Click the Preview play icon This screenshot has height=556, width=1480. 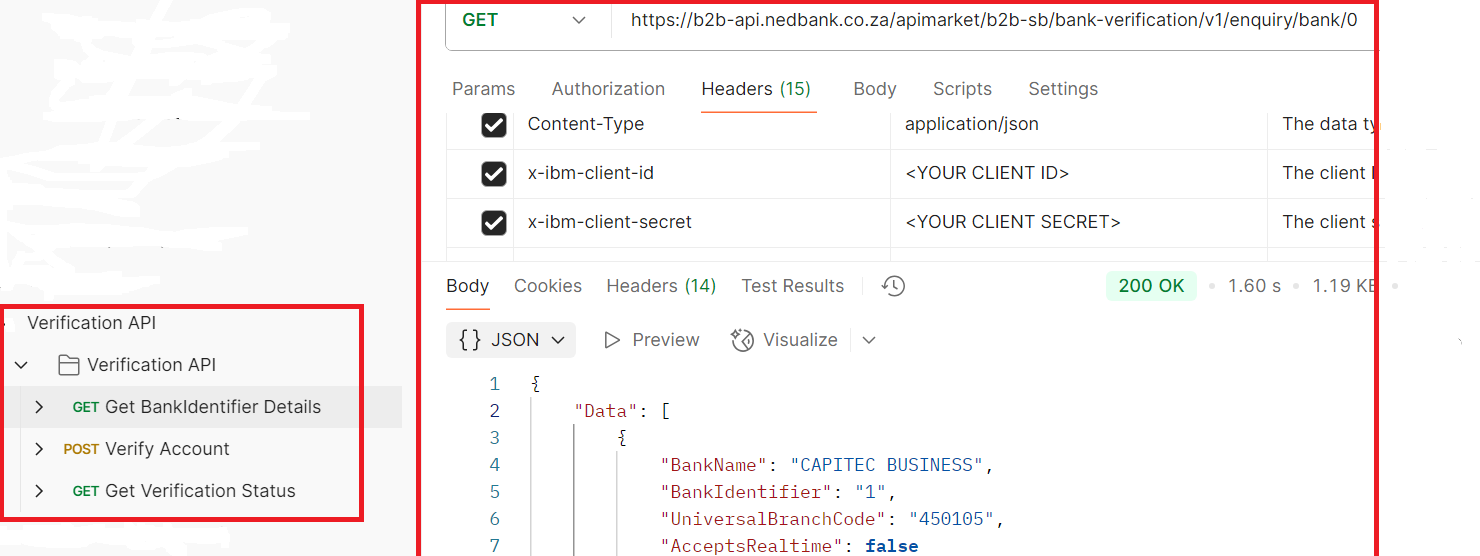(612, 340)
